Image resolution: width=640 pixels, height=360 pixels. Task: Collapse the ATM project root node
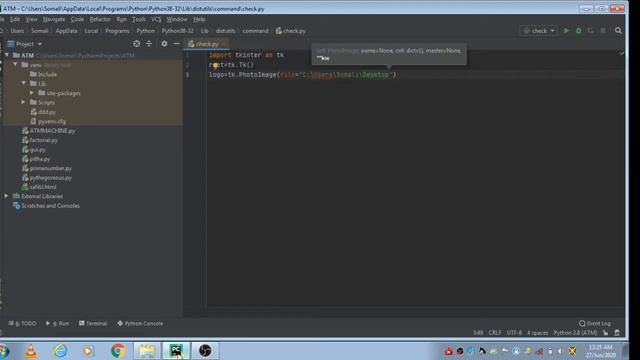(7, 55)
